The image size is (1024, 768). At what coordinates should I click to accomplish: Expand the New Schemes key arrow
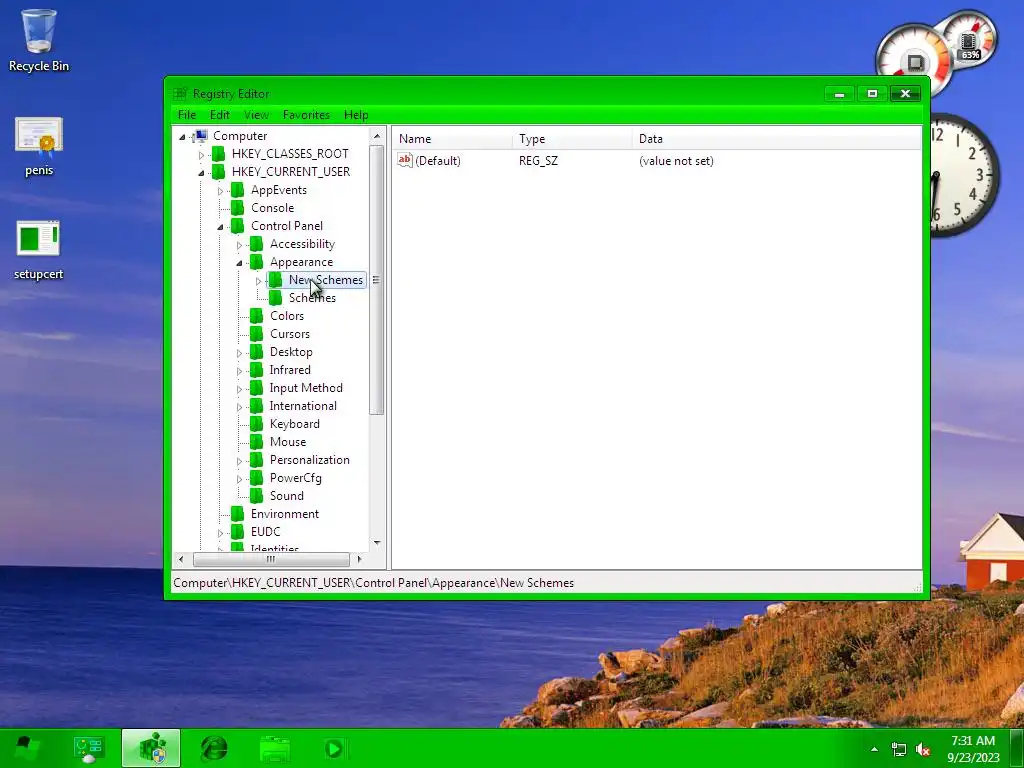[258, 281]
